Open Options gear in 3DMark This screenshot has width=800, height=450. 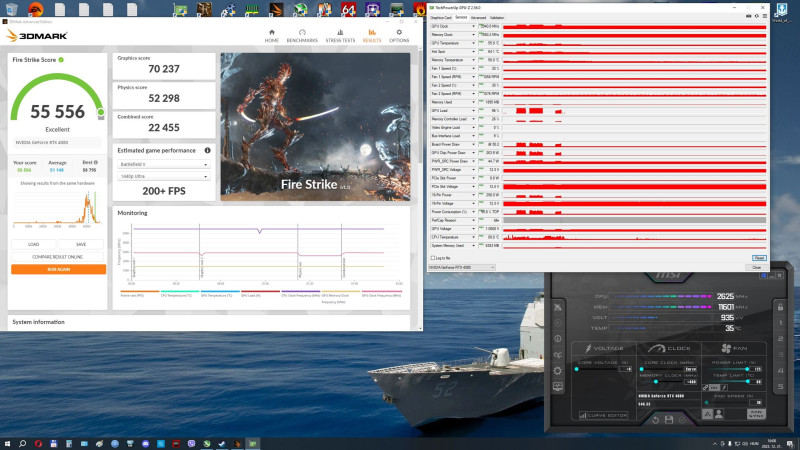(x=399, y=36)
